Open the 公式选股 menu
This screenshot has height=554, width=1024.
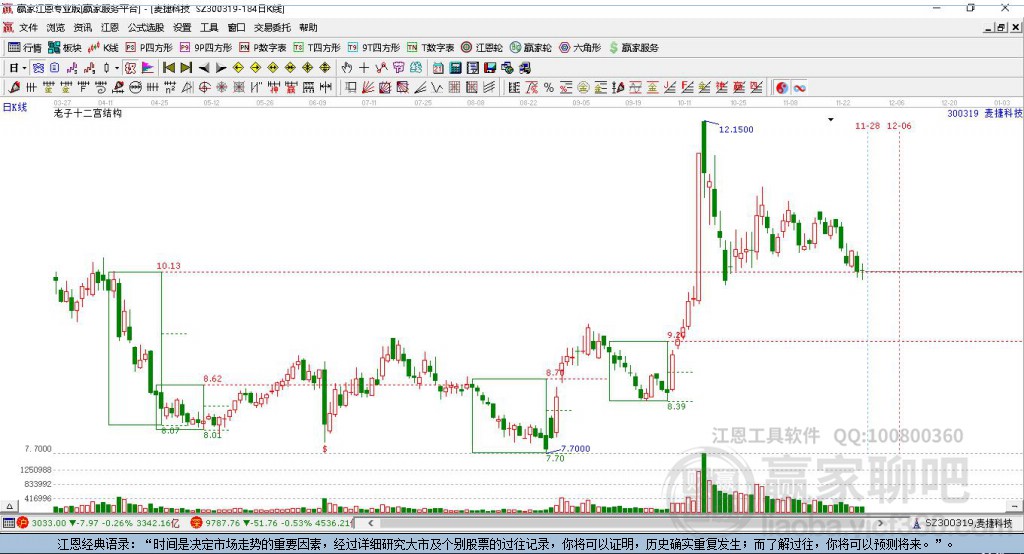(x=146, y=27)
